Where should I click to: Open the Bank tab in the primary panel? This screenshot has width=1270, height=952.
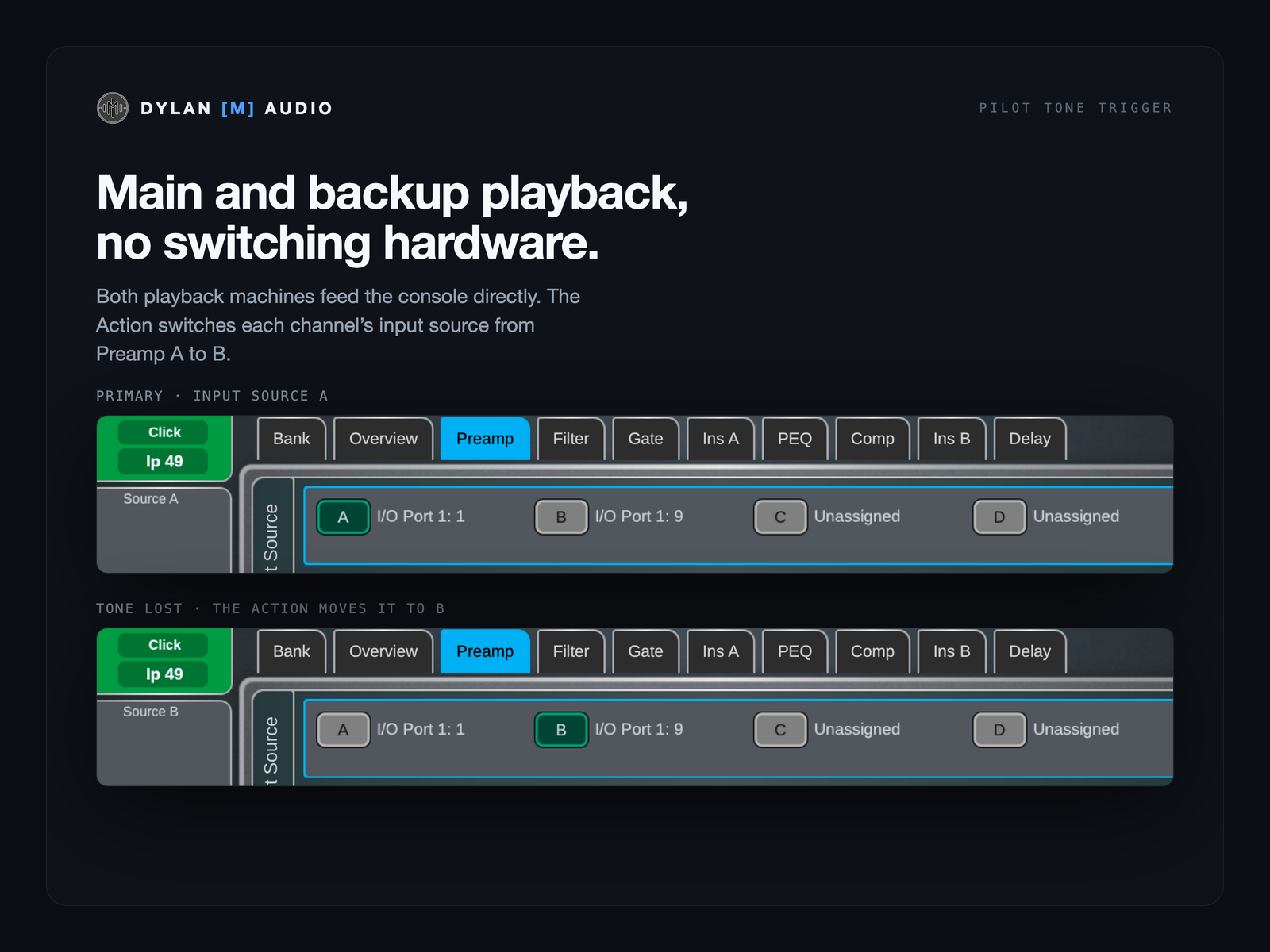click(x=291, y=439)
